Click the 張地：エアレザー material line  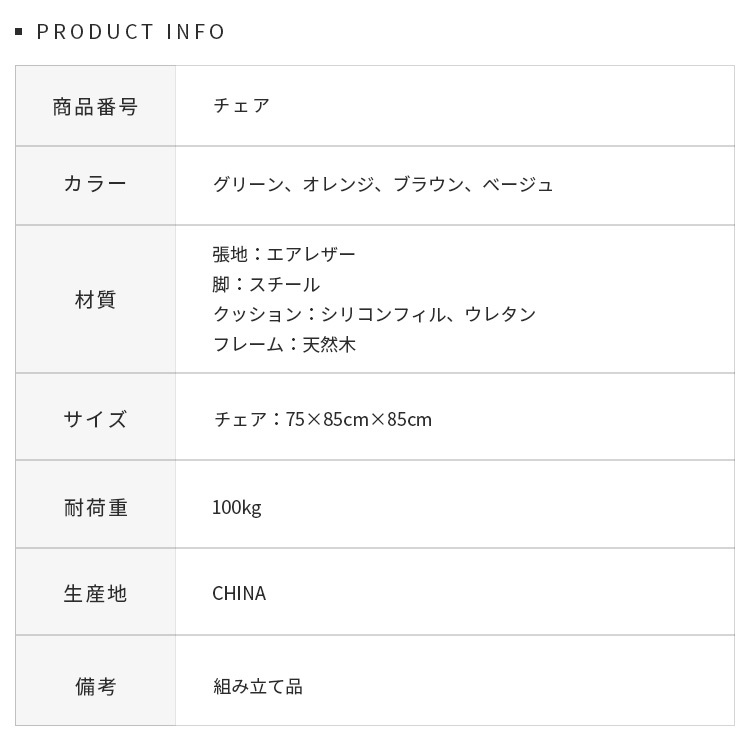point(284,254)
